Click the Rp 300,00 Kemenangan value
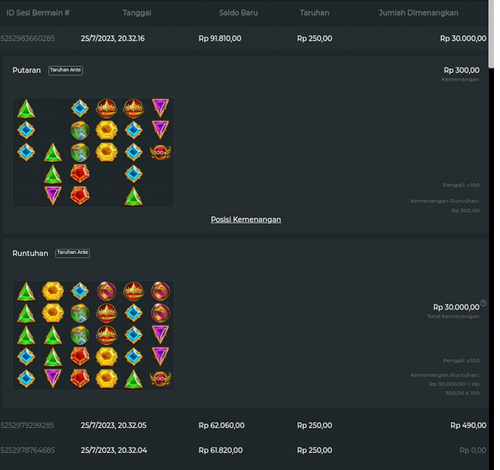Screen dimensions: 500x470 461,70
